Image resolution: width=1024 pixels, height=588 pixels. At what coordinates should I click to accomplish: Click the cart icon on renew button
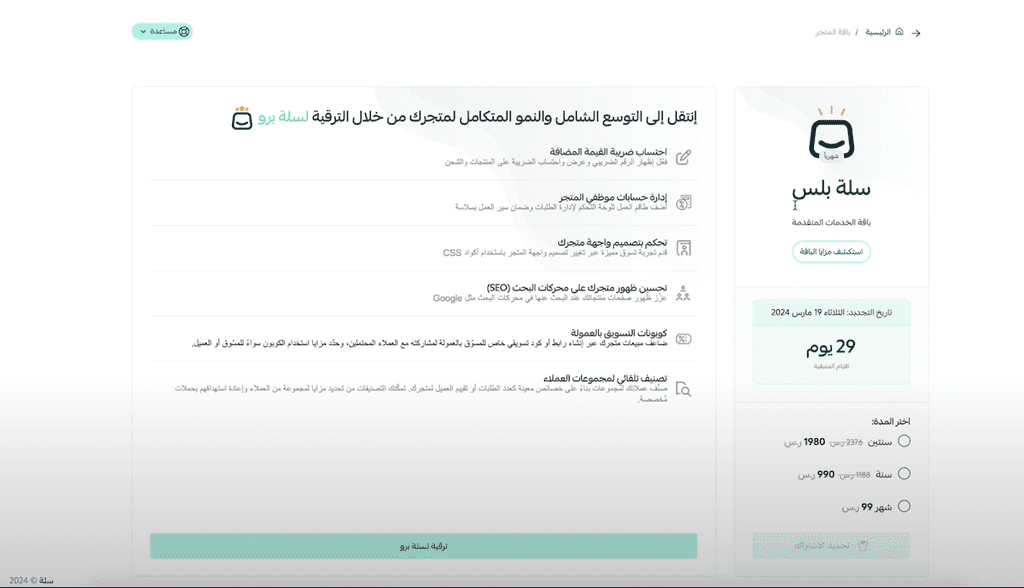(x=862, y=546)
